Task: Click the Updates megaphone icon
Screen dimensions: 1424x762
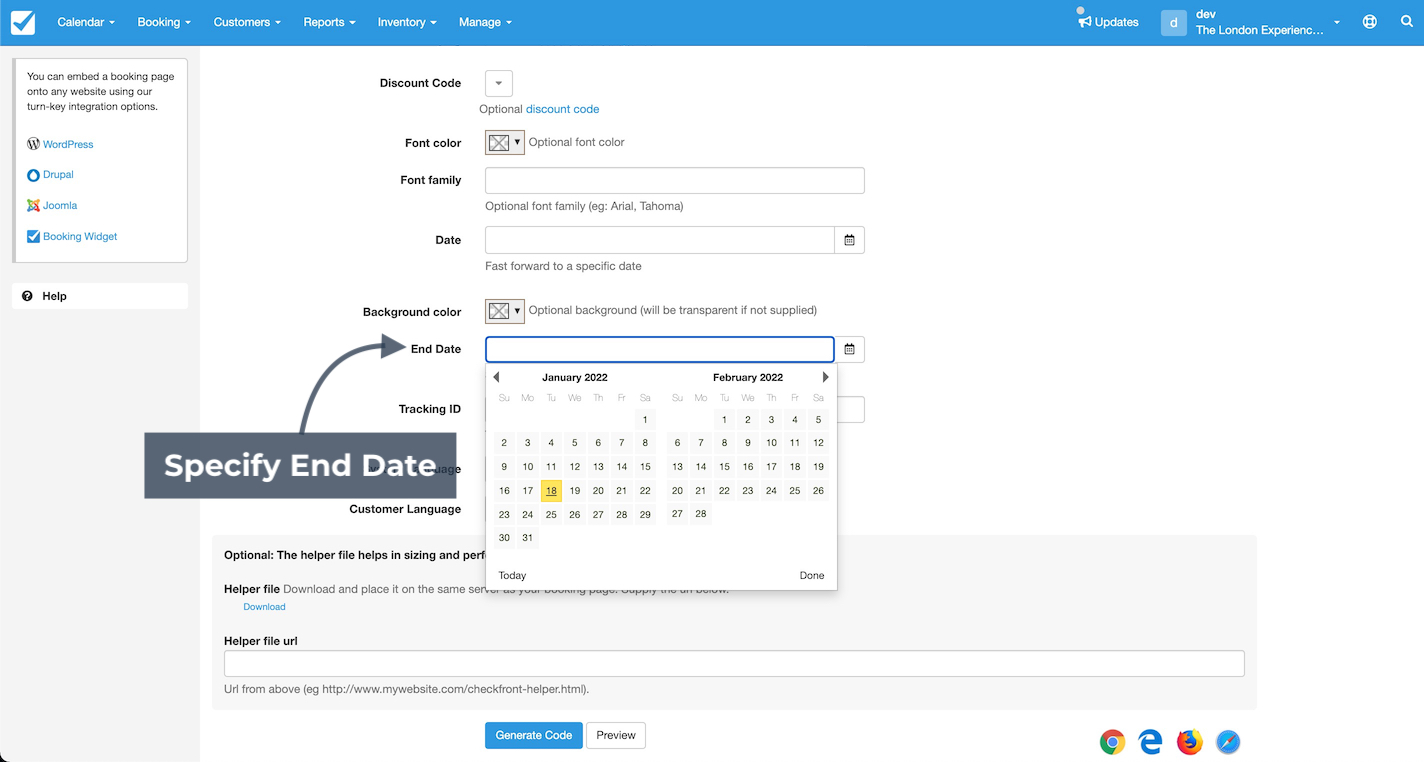Action: (1084, 21)
